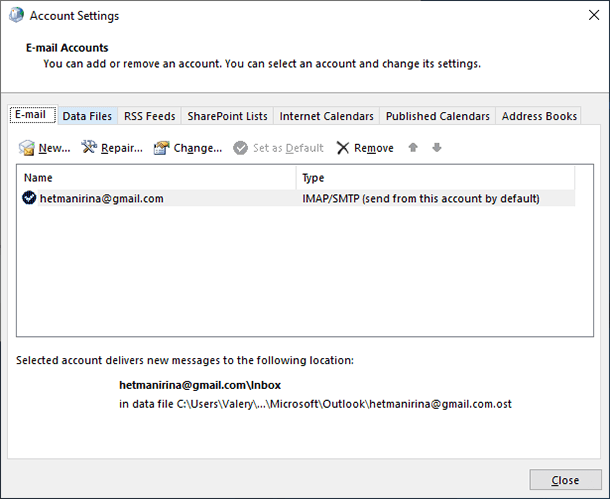Click the IMAP/SMTP type cell text
This screenshot has width=610, height=499.
[x=421, y=198]
